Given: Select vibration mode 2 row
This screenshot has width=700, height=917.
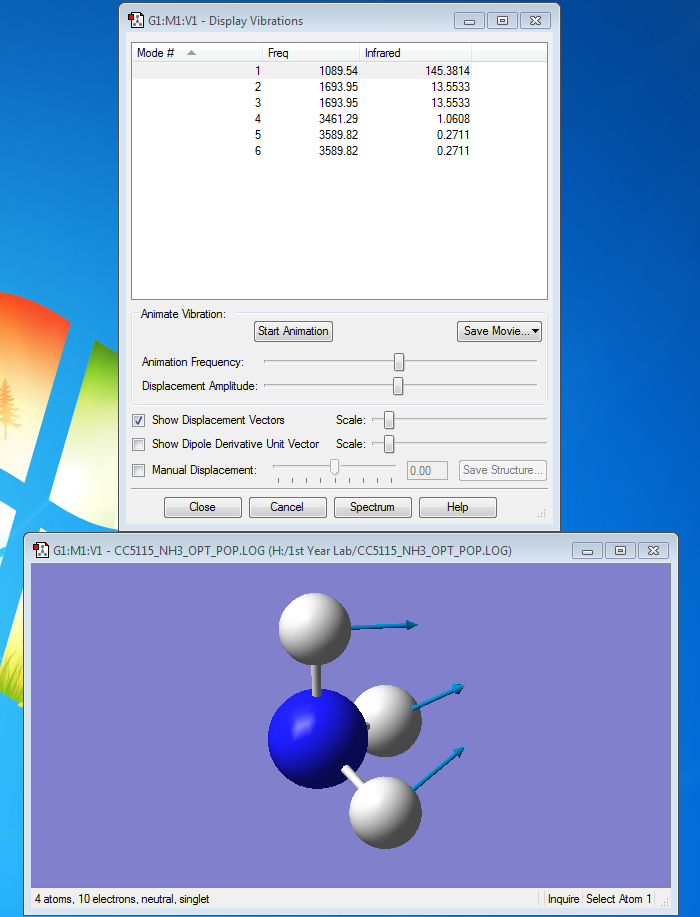Looking at the screenshot, I should pyautogui.click(x=302, y=87).
